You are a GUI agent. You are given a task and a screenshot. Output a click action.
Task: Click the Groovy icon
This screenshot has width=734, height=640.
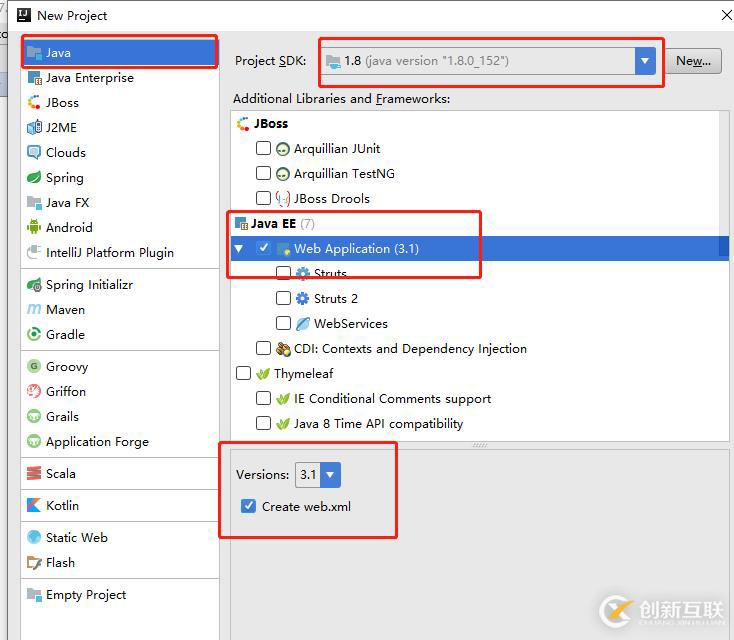coord(34,366)
